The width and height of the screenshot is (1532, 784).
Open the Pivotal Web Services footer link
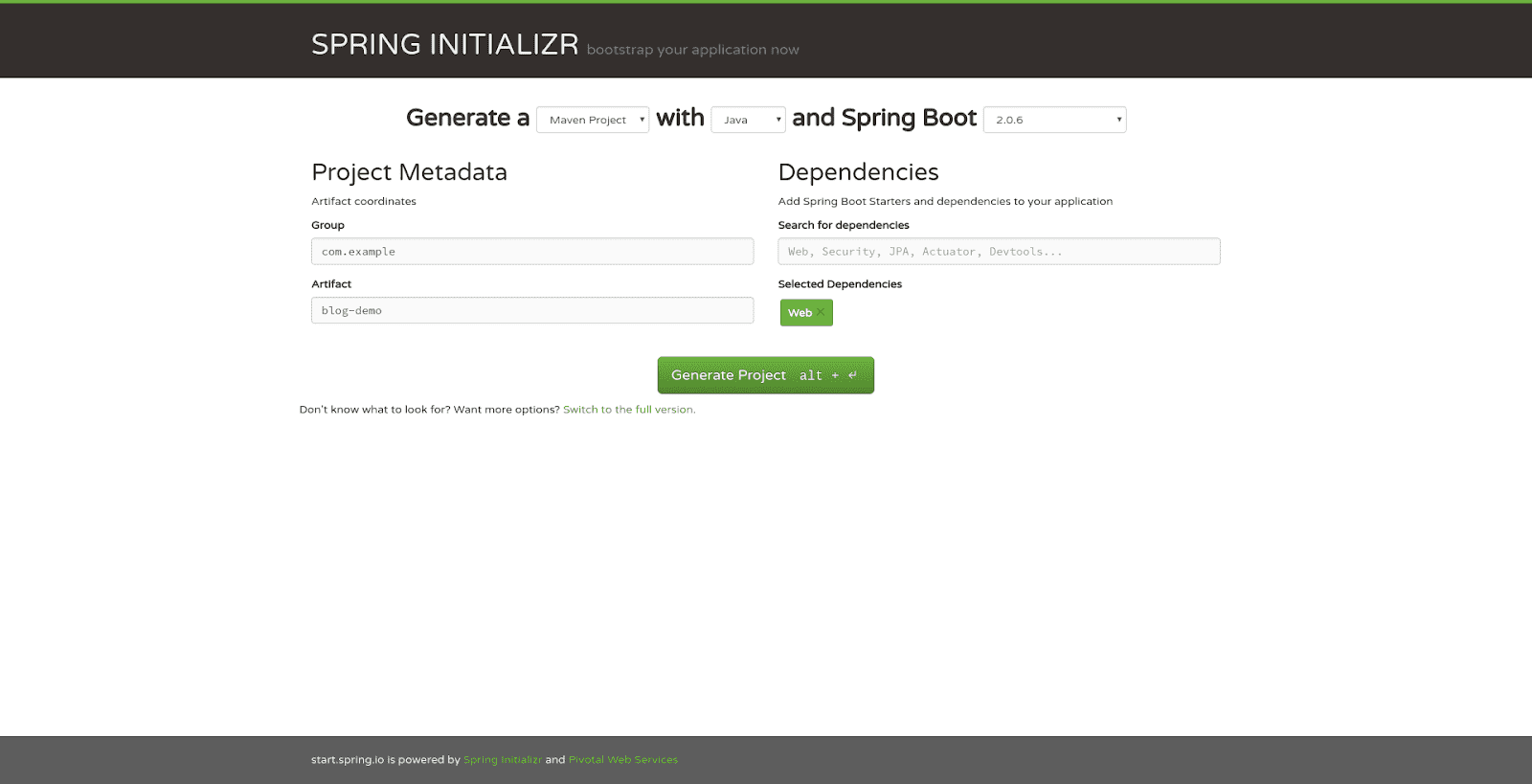tap(622, 760)
